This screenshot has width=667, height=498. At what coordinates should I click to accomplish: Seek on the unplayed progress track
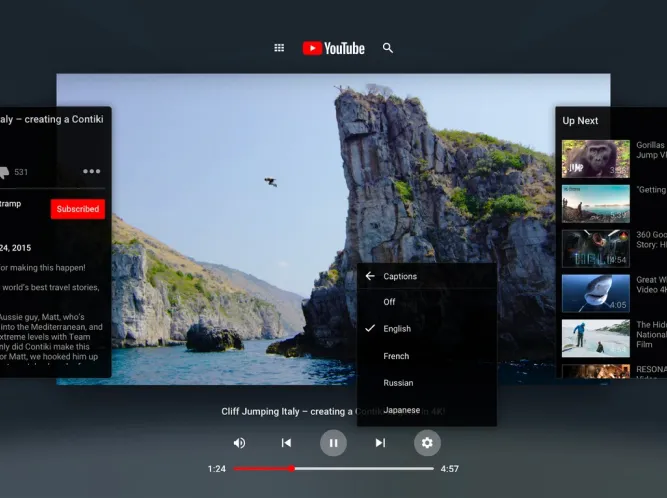[364, 469]
